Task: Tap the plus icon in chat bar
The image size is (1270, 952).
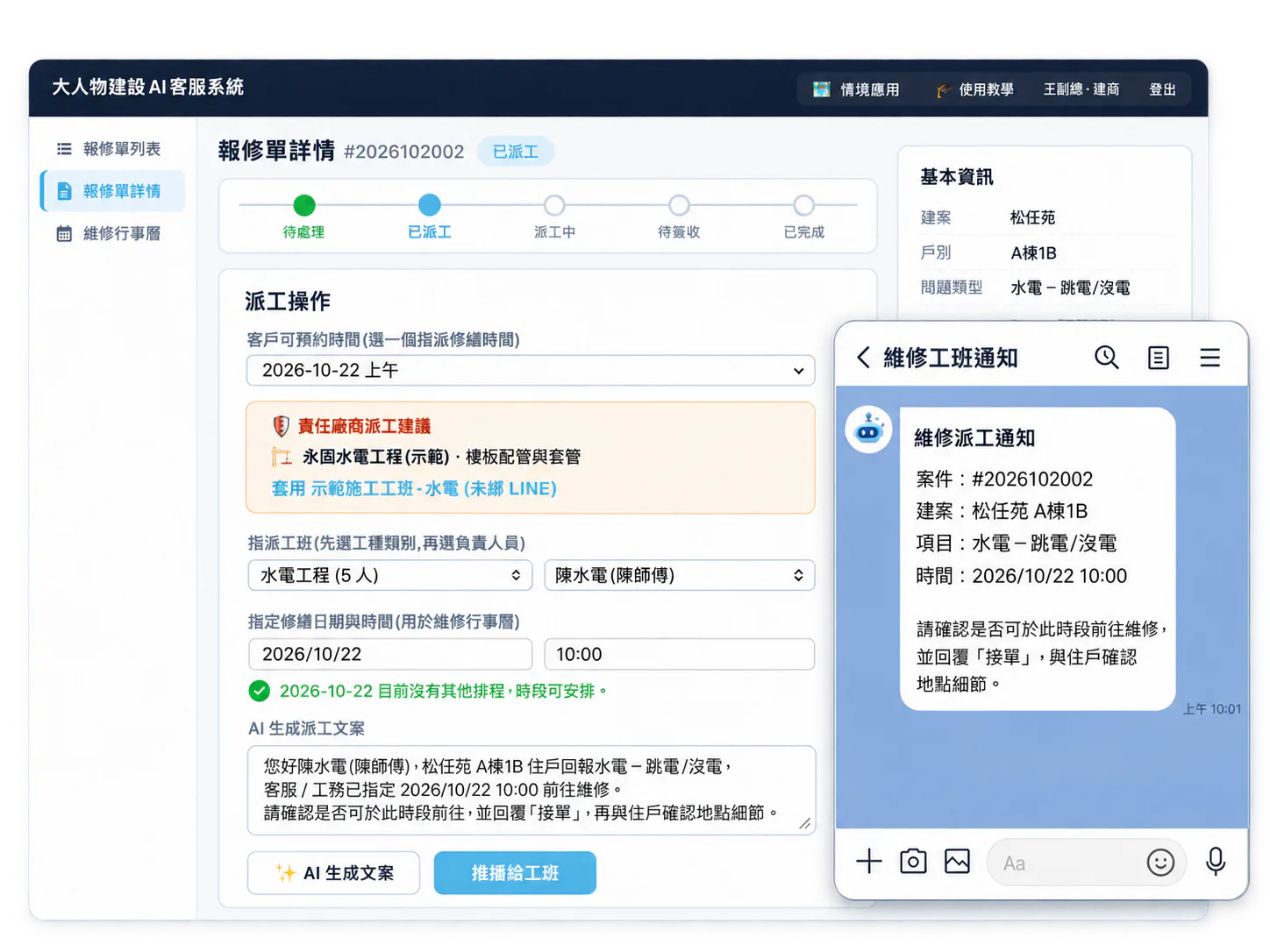Action: pos(868,862)
